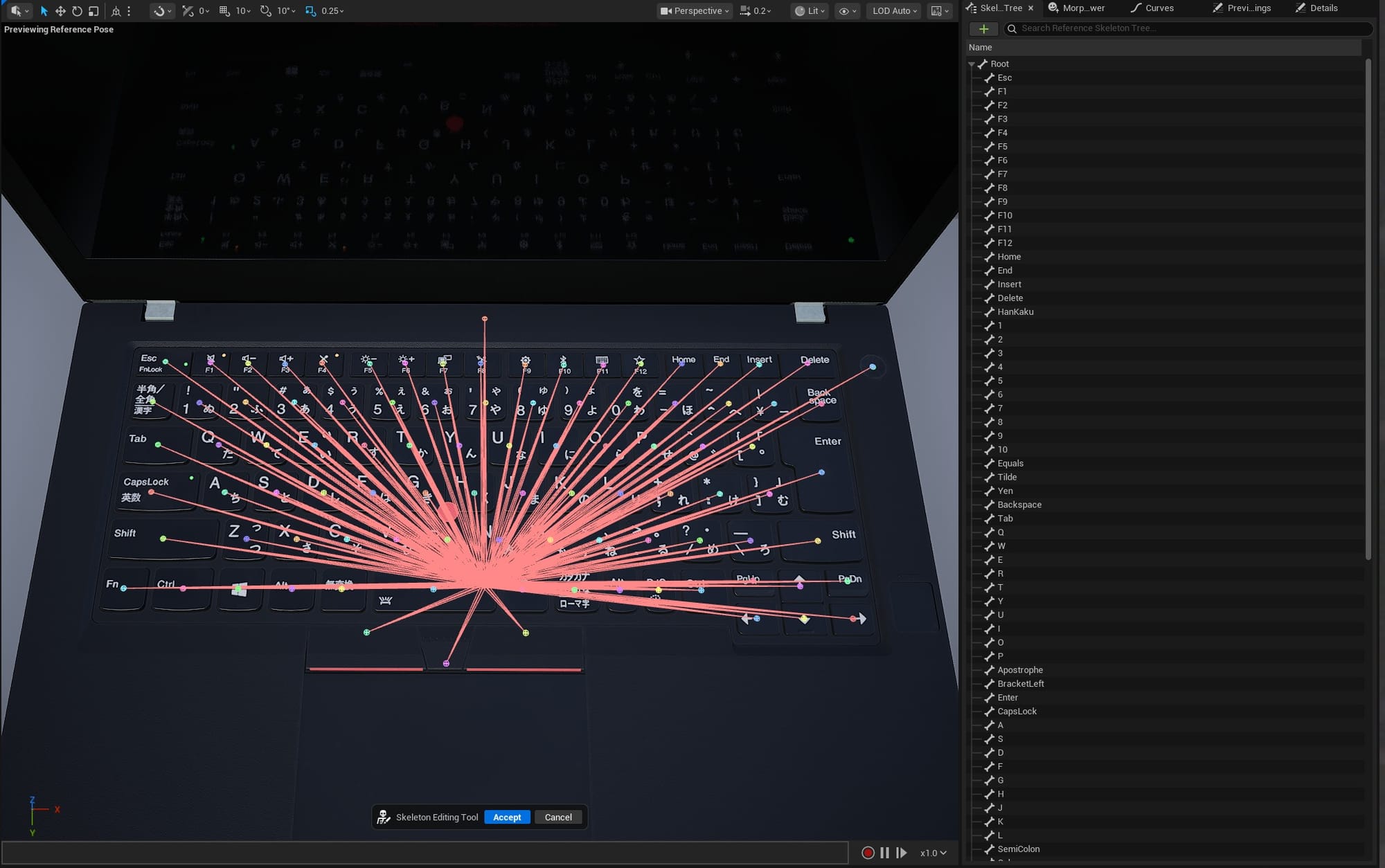
Task: Select the scale tool icon
Action: pos(93,11)
